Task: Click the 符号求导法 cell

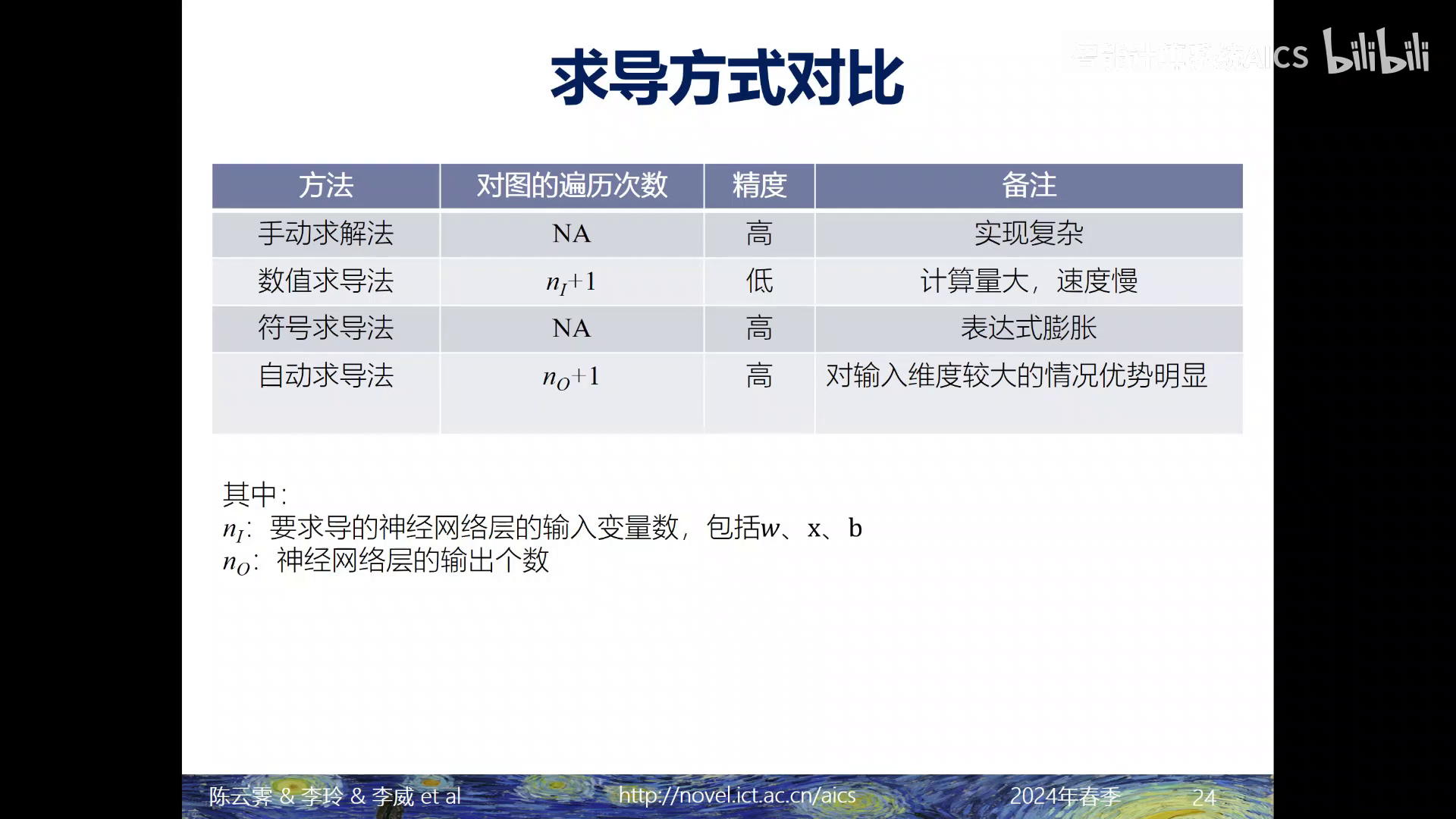Action: point(326,328)
